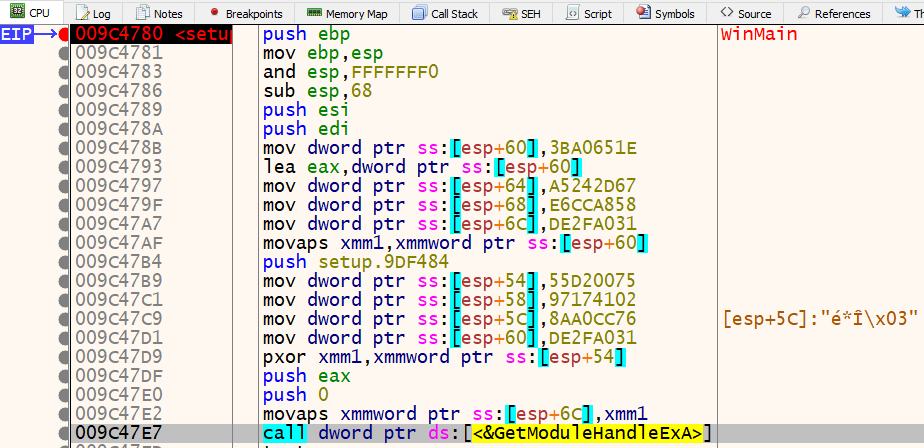Viewport: 924px width, 448px height.
Task: Toggle breakpoint bullet at address 009C4783
Action: (64, 73)
